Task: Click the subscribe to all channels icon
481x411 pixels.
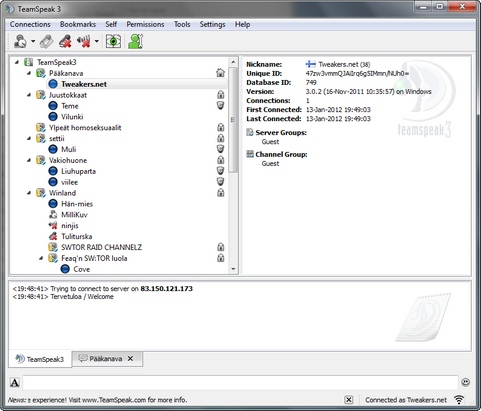Action: click(113, 42)
